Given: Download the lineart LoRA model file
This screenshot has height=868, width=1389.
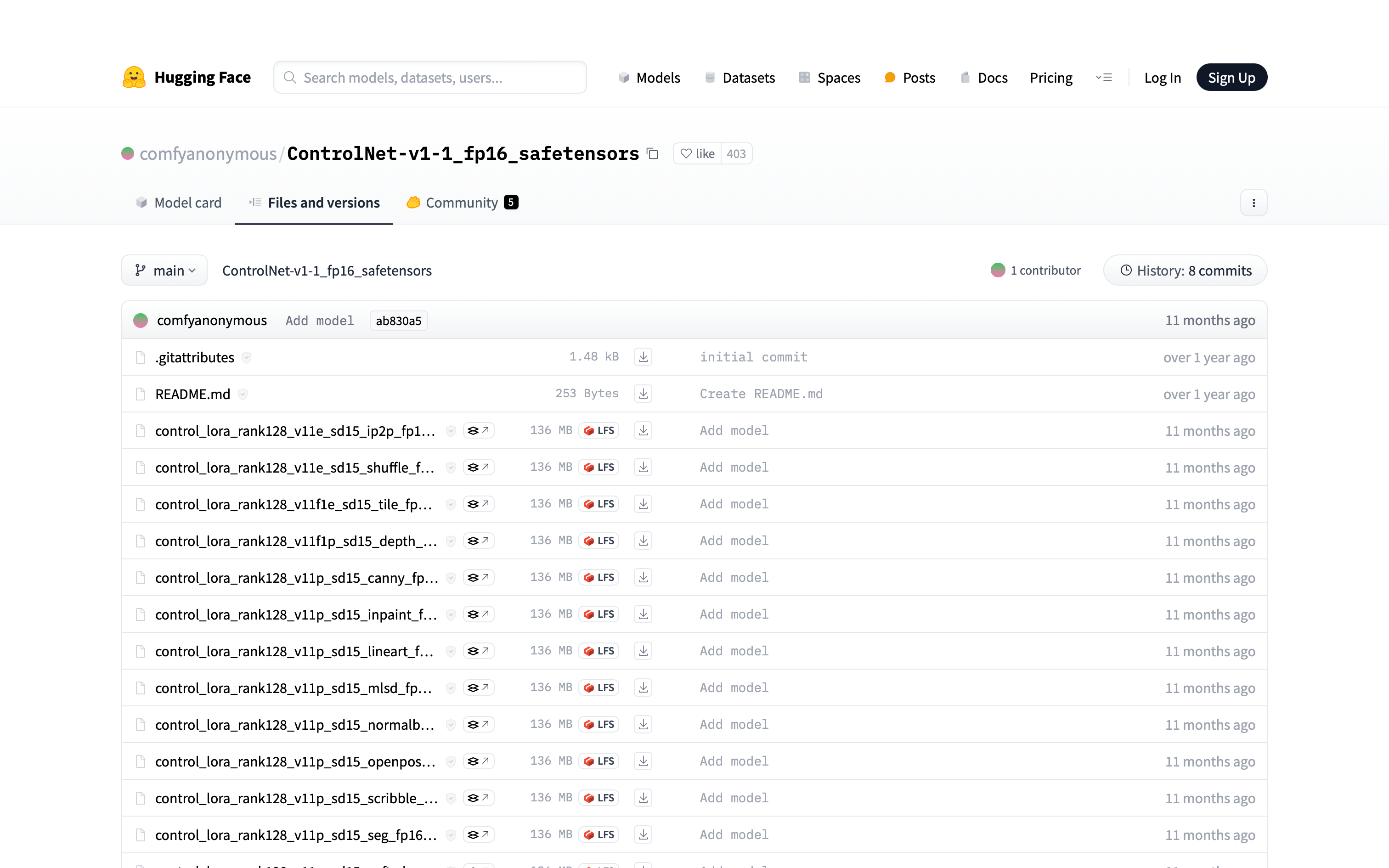Looking at the screenshot, I should click(x=643, y=651).
